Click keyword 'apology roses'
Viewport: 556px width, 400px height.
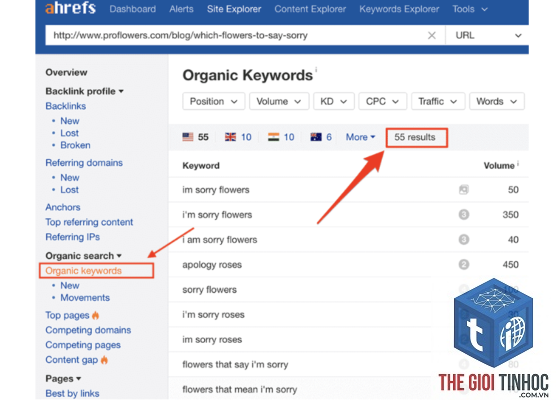212,265
